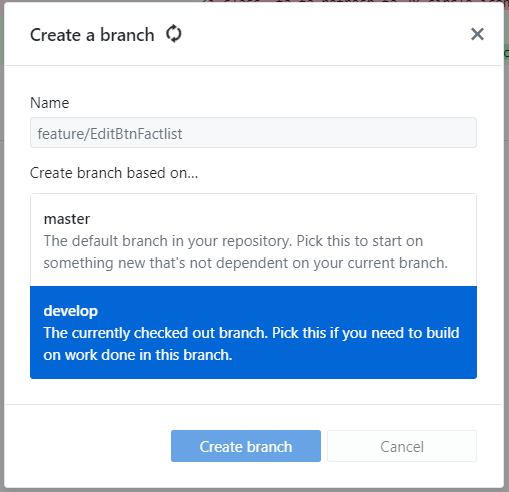Click the refresh sync icon beside the title
Viewport: 509px width, 492px height.
click(174, 34)
